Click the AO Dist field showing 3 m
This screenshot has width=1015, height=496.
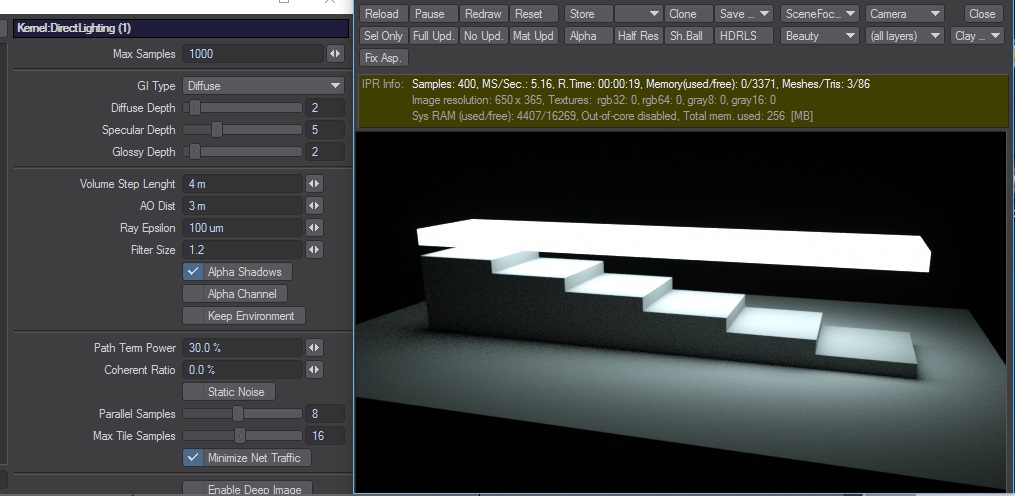243,206
